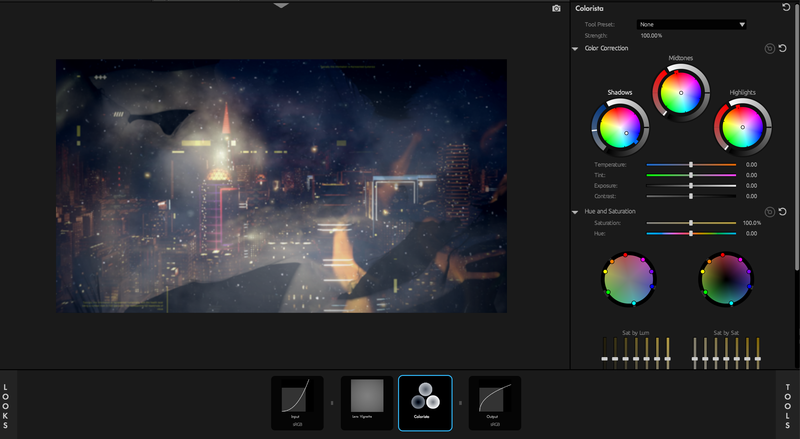Toggle the Color Correction bypass circle icon
The width and height of the screenshot is (800, 439).
click(768, 48)
